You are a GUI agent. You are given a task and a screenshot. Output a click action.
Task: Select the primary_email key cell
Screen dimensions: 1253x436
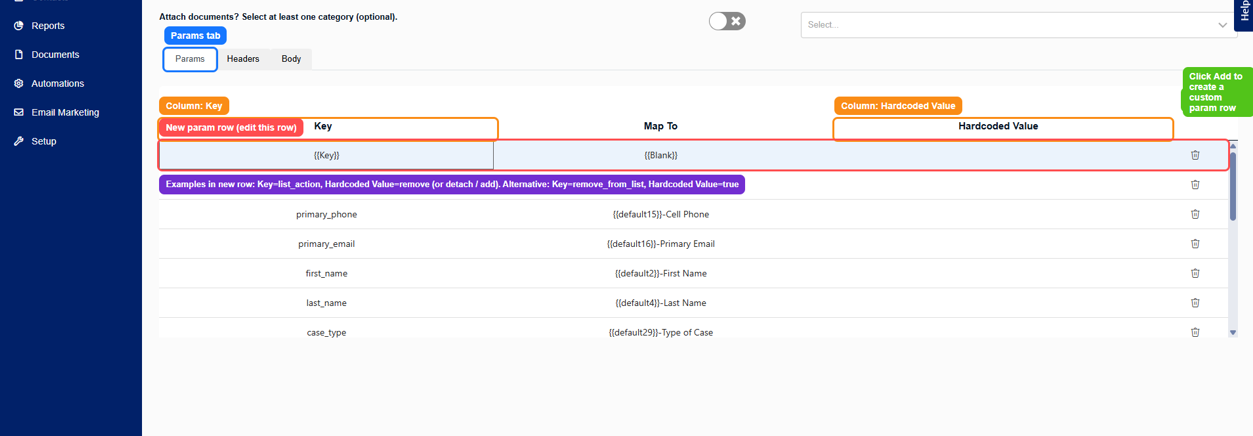tap(326, 244)
